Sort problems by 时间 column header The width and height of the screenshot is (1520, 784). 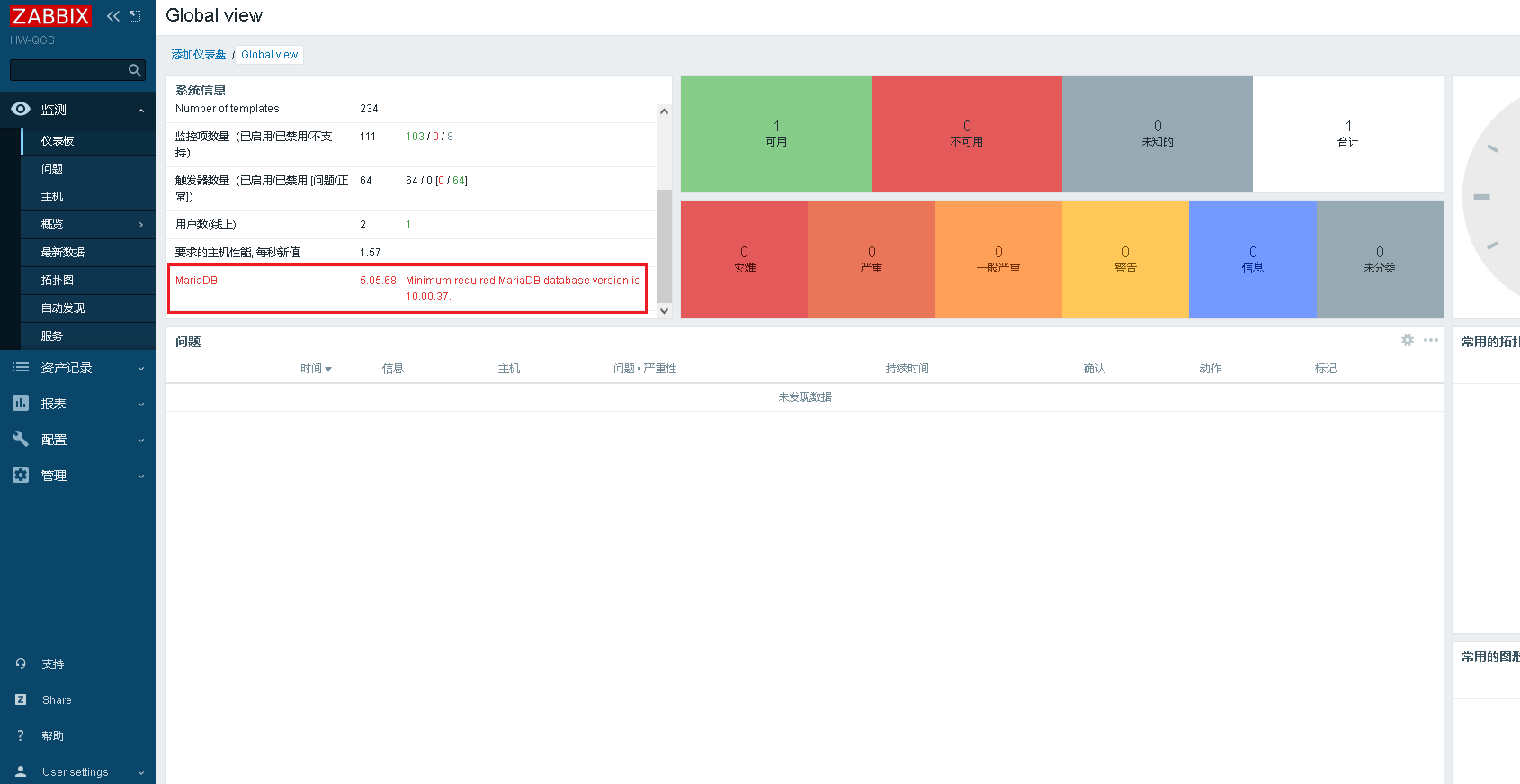point(316,369)
